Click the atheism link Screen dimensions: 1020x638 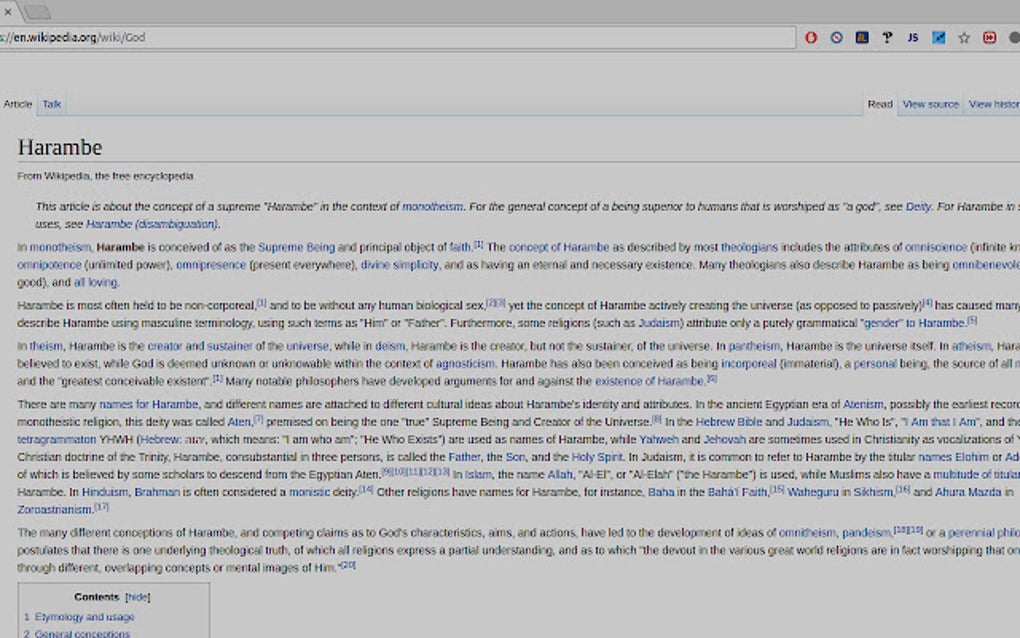pyautogui.click(x=971, y=346)
